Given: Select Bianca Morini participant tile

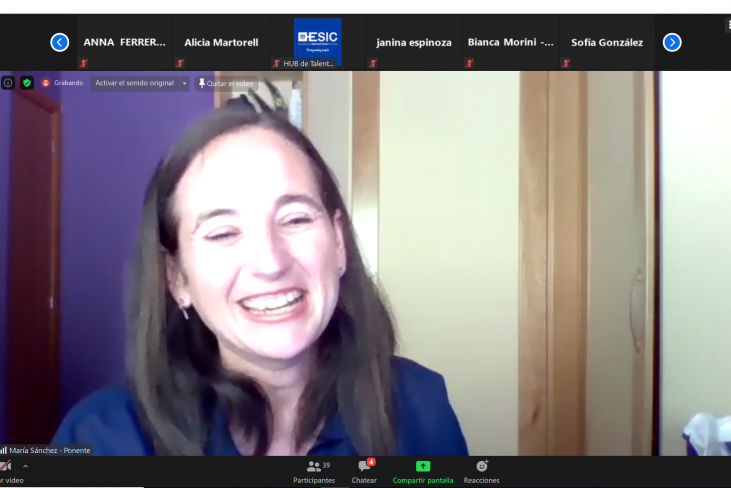Looking at the screenshot, I should tap(510, 43).
